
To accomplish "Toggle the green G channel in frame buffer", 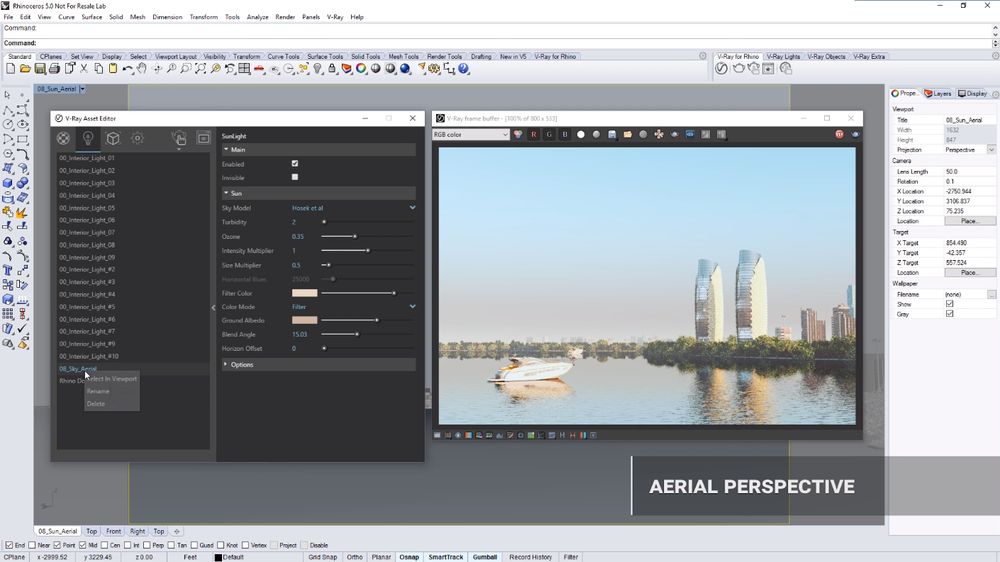I will tap(549, 135).
